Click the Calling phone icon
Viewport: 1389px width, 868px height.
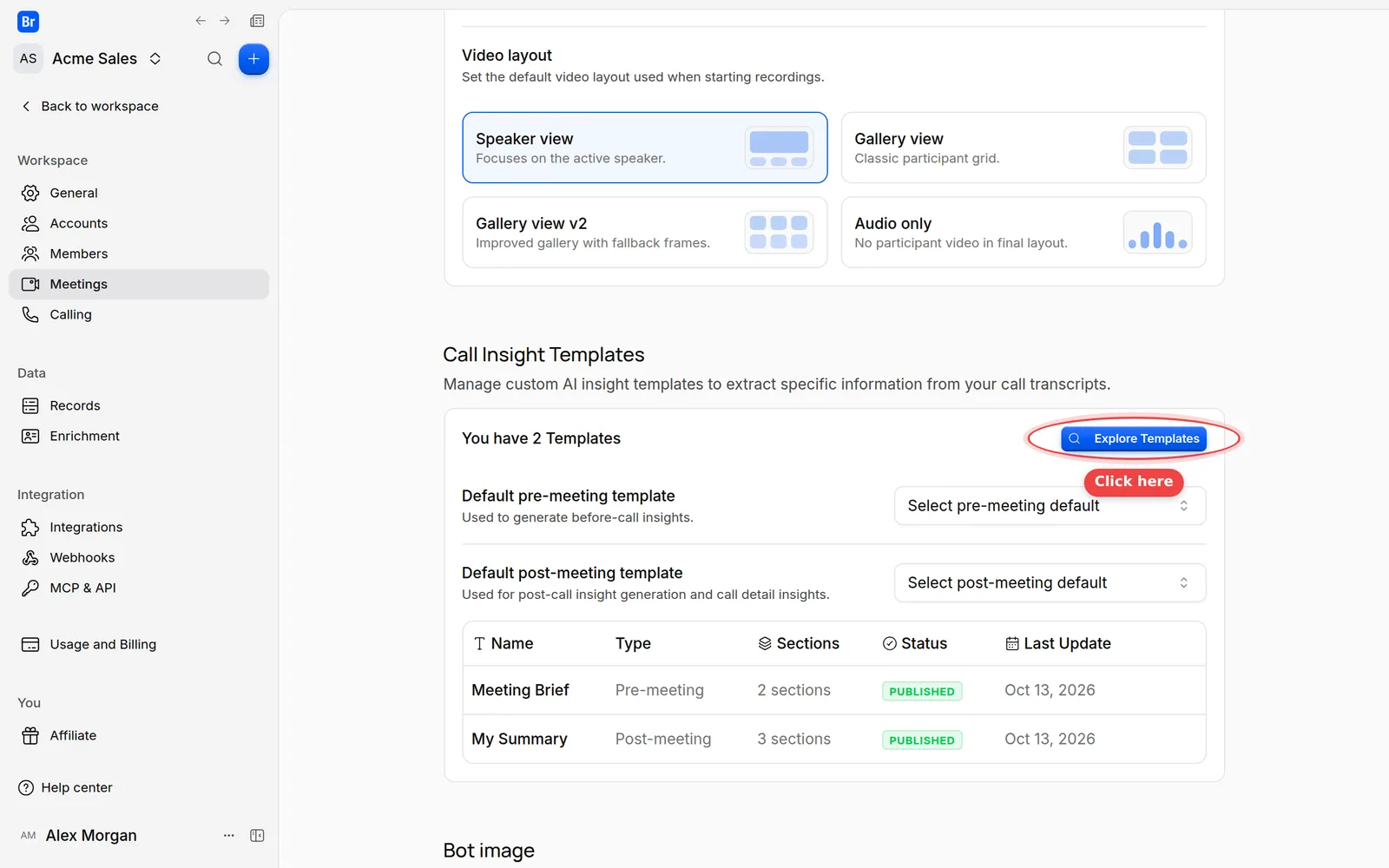[x=30, y=314]
